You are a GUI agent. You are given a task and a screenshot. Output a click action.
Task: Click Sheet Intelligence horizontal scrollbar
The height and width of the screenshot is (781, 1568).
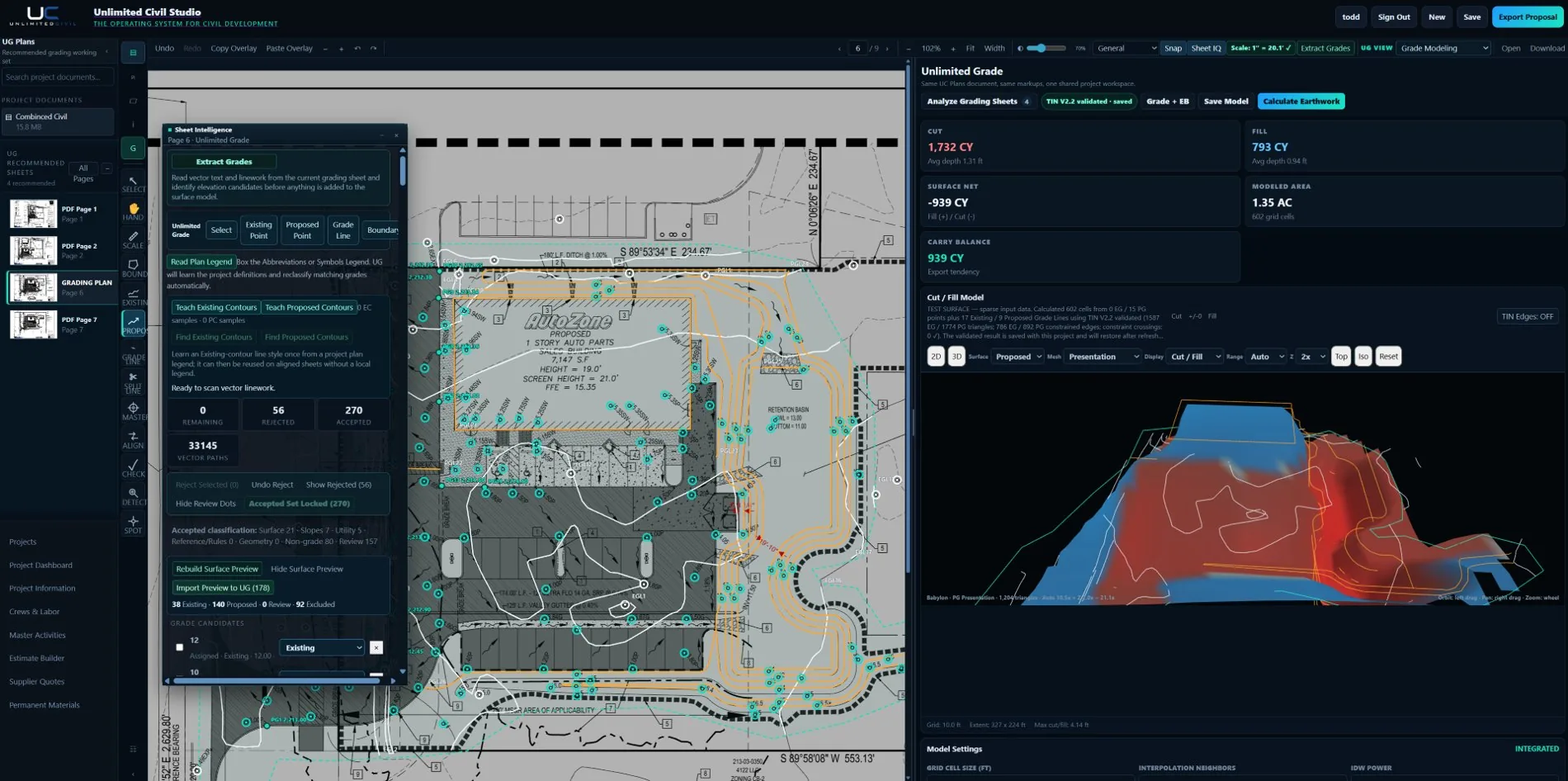pos(276,681)
